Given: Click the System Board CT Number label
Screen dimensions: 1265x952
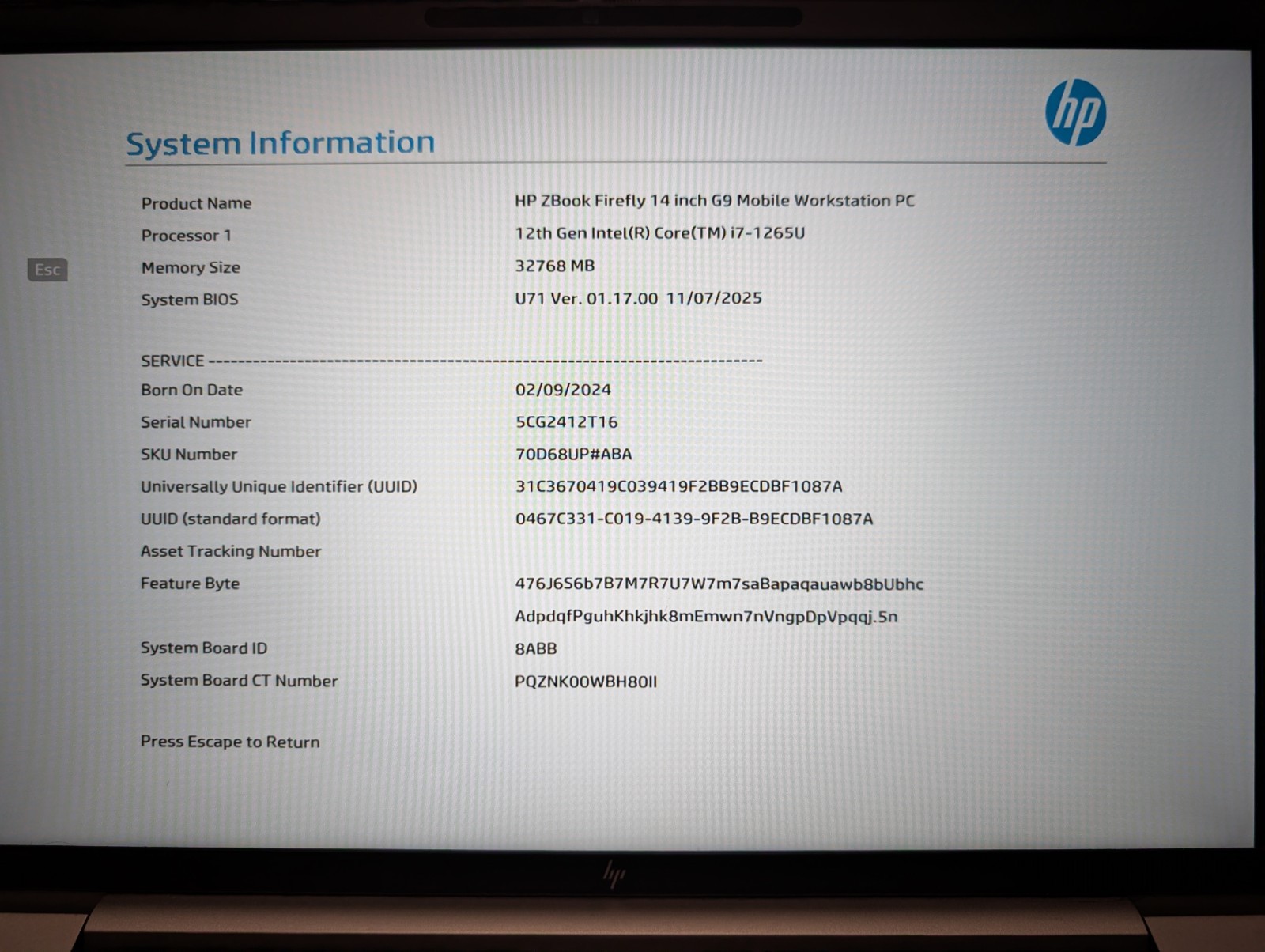Looking at the screenshot, I should (x=239, y=681).
